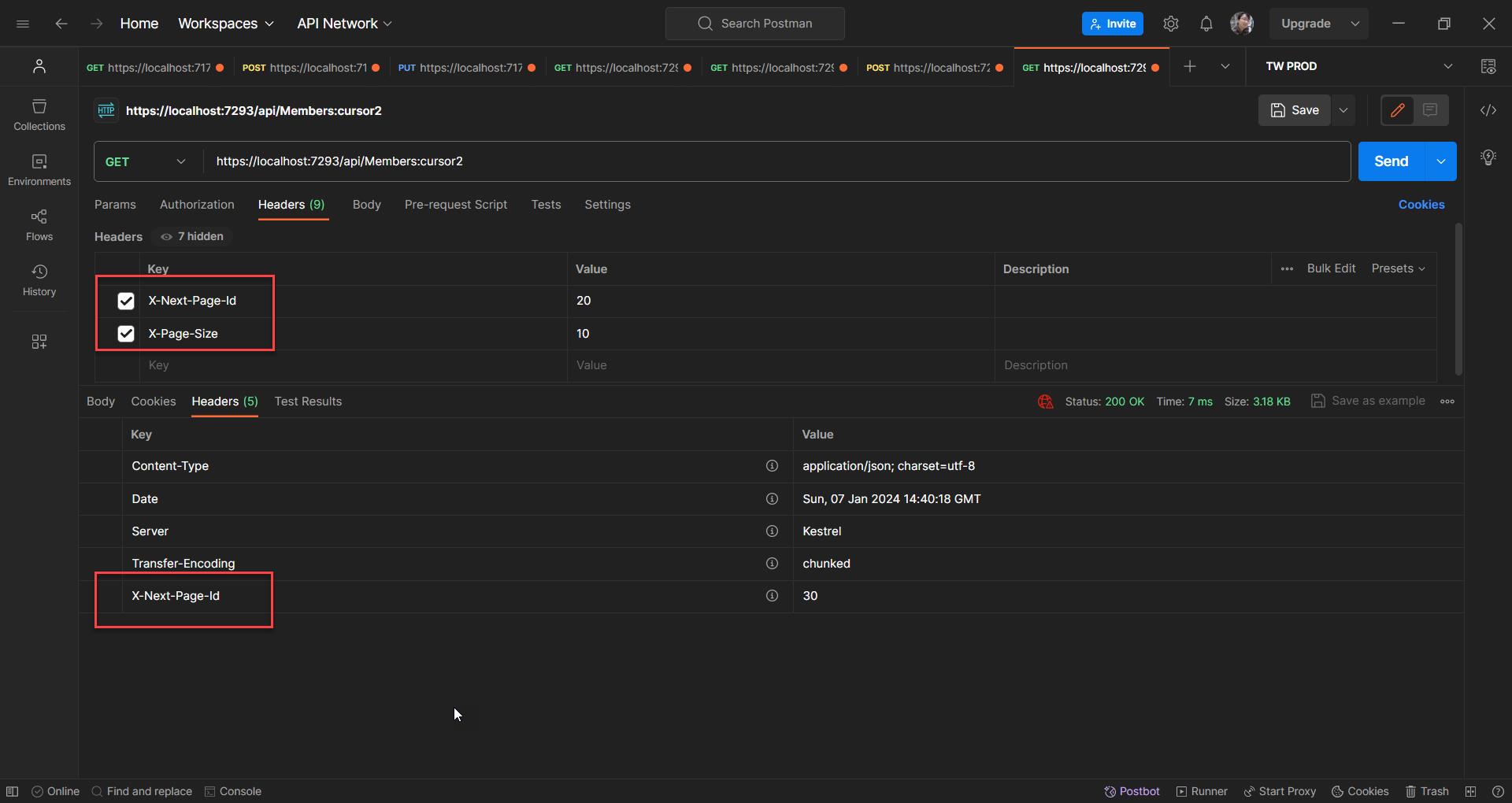
Task: Open the GET method dropdown
Action: point(146,161)
